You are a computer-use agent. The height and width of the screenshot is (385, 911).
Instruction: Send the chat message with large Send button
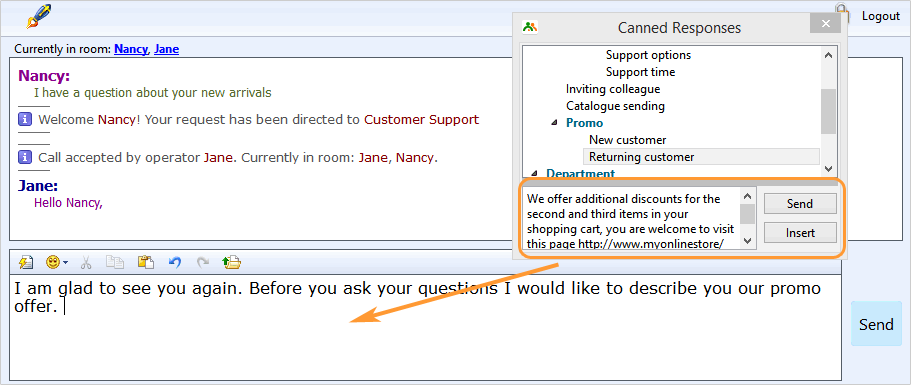point(876,324)
